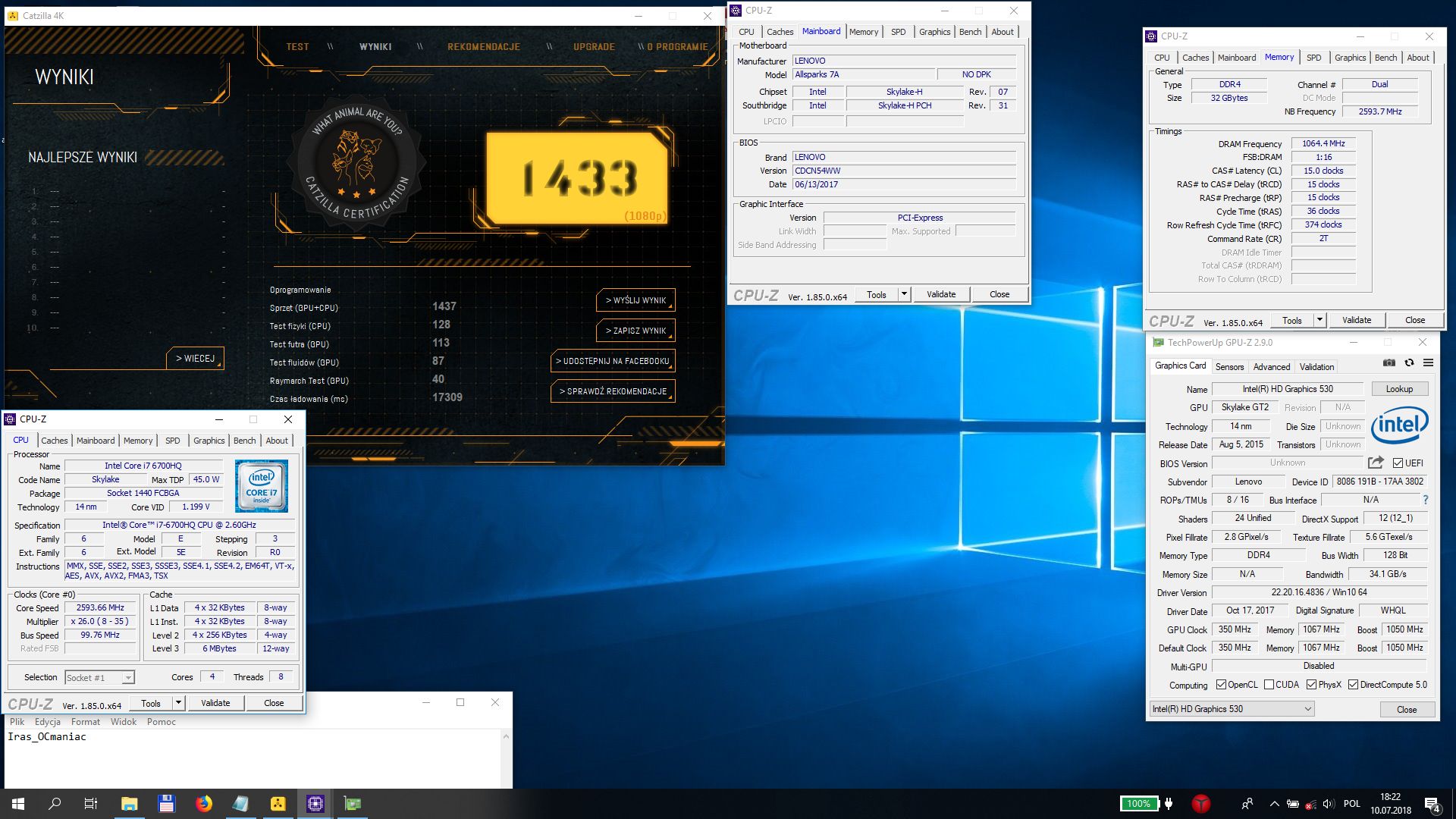Open taskbar Search
The height and width of the screenshot is (819, 1456).
tap(55, 804)
